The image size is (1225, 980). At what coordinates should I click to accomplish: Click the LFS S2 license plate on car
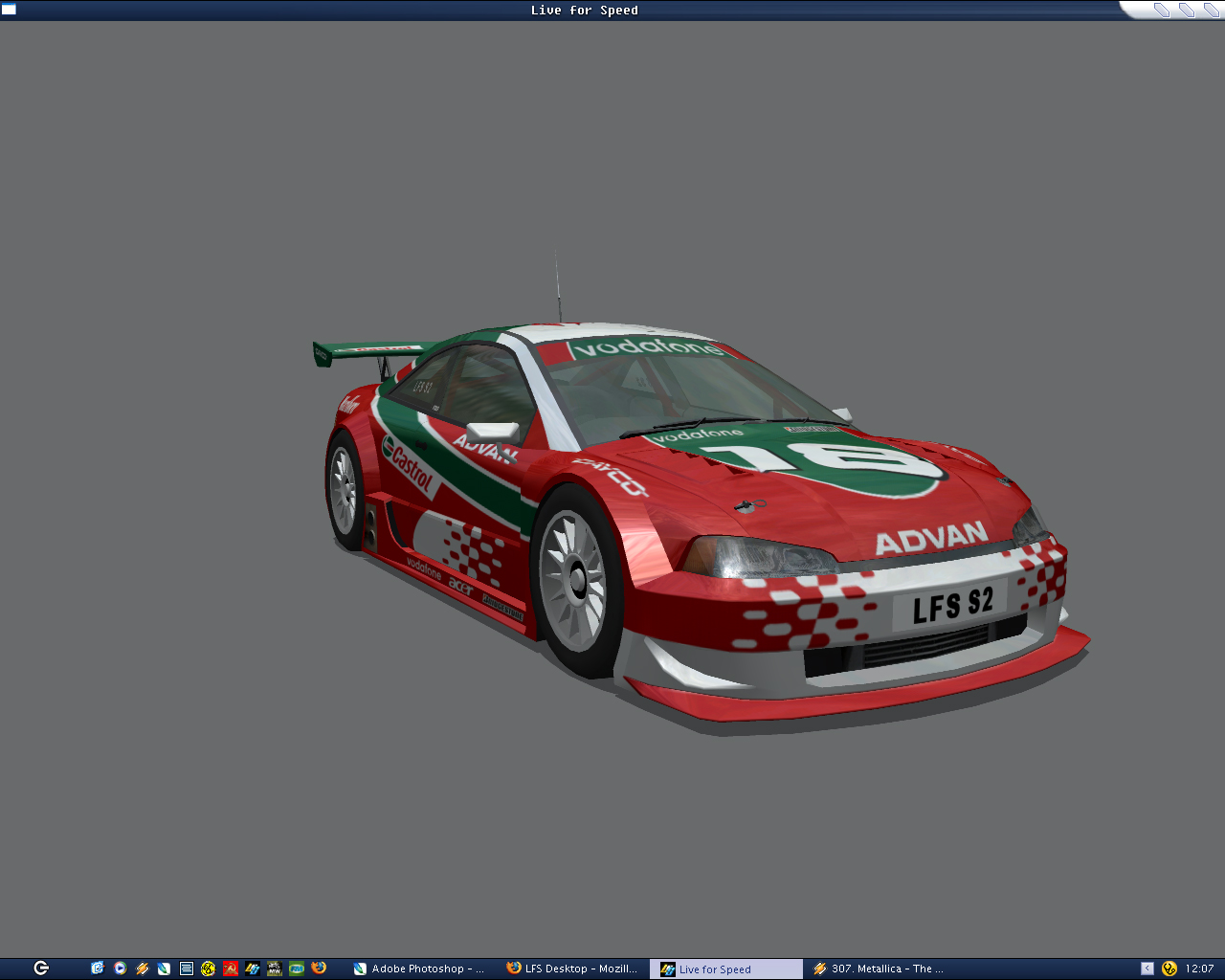(951, 605)
